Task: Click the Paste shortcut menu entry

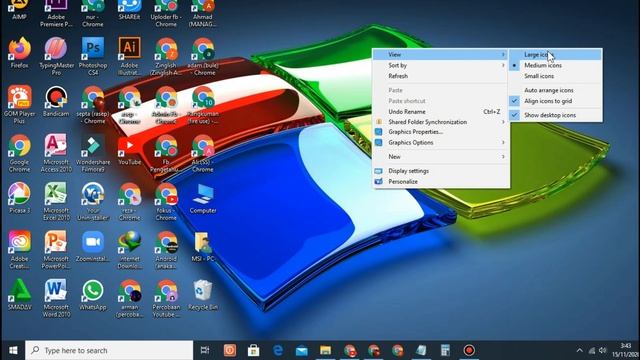Action: point(440,101)
